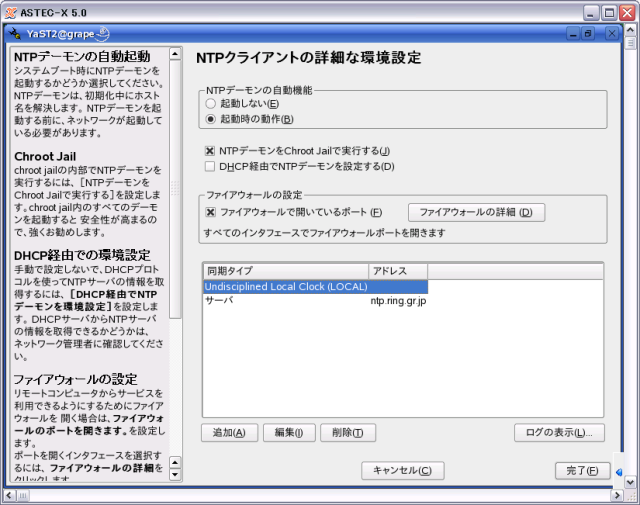Toggle NTPデーモンをChroot Jailで実行する checkbox
Screen dimensions: 640x505
pos(209,151)
